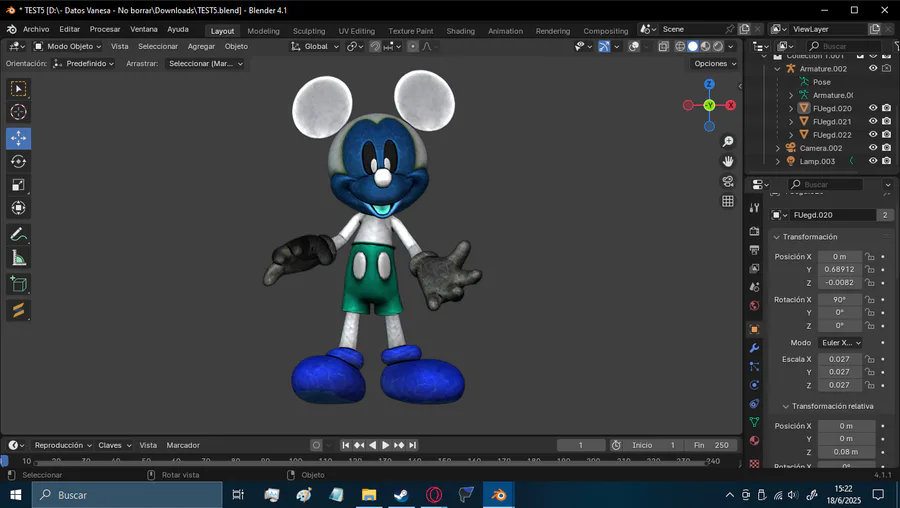Snap view to red X axis on gizmo
This screenshot has width=900, height=508.
pos(730,105)
